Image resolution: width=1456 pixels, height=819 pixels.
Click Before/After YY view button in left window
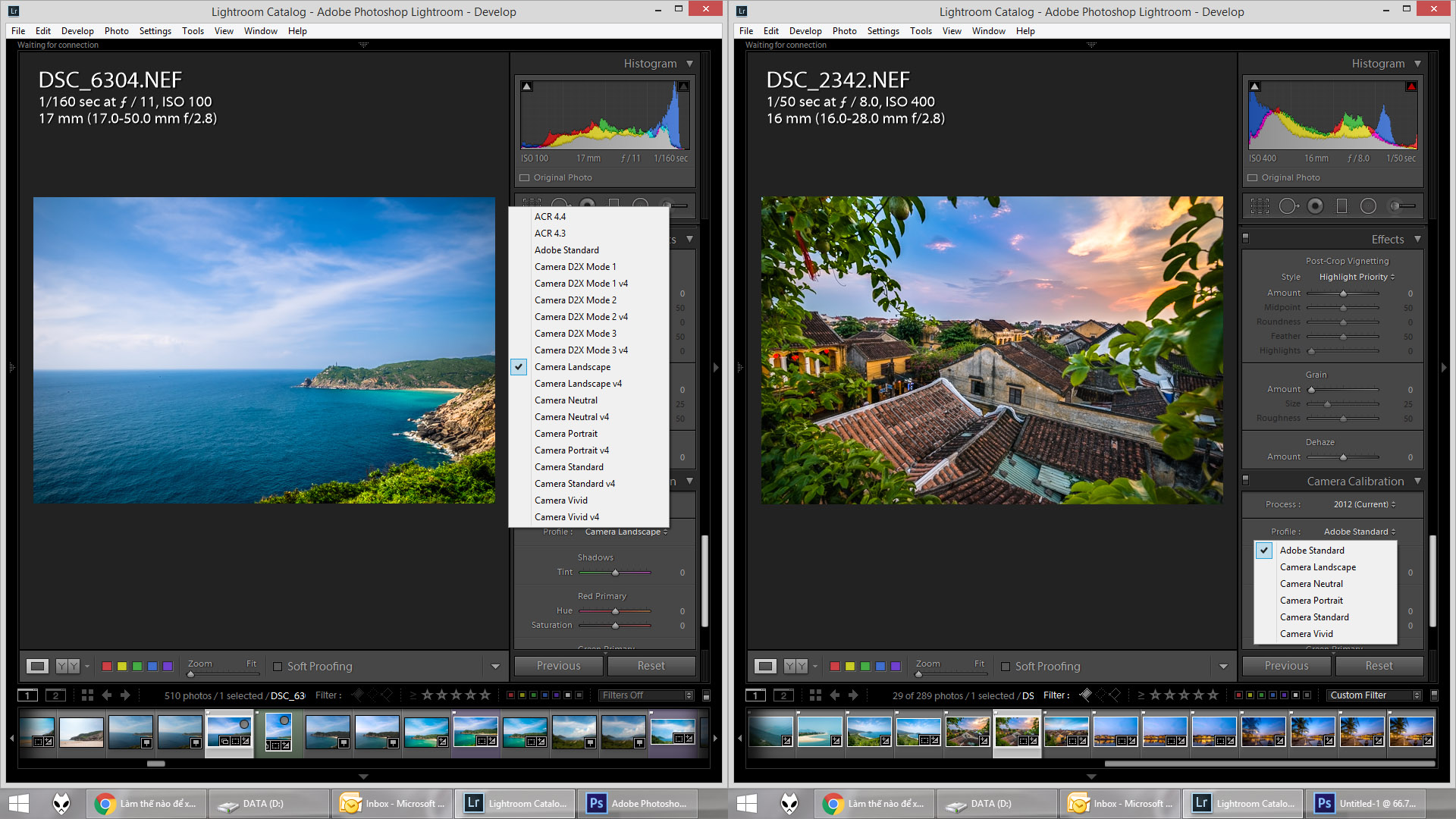67,666
